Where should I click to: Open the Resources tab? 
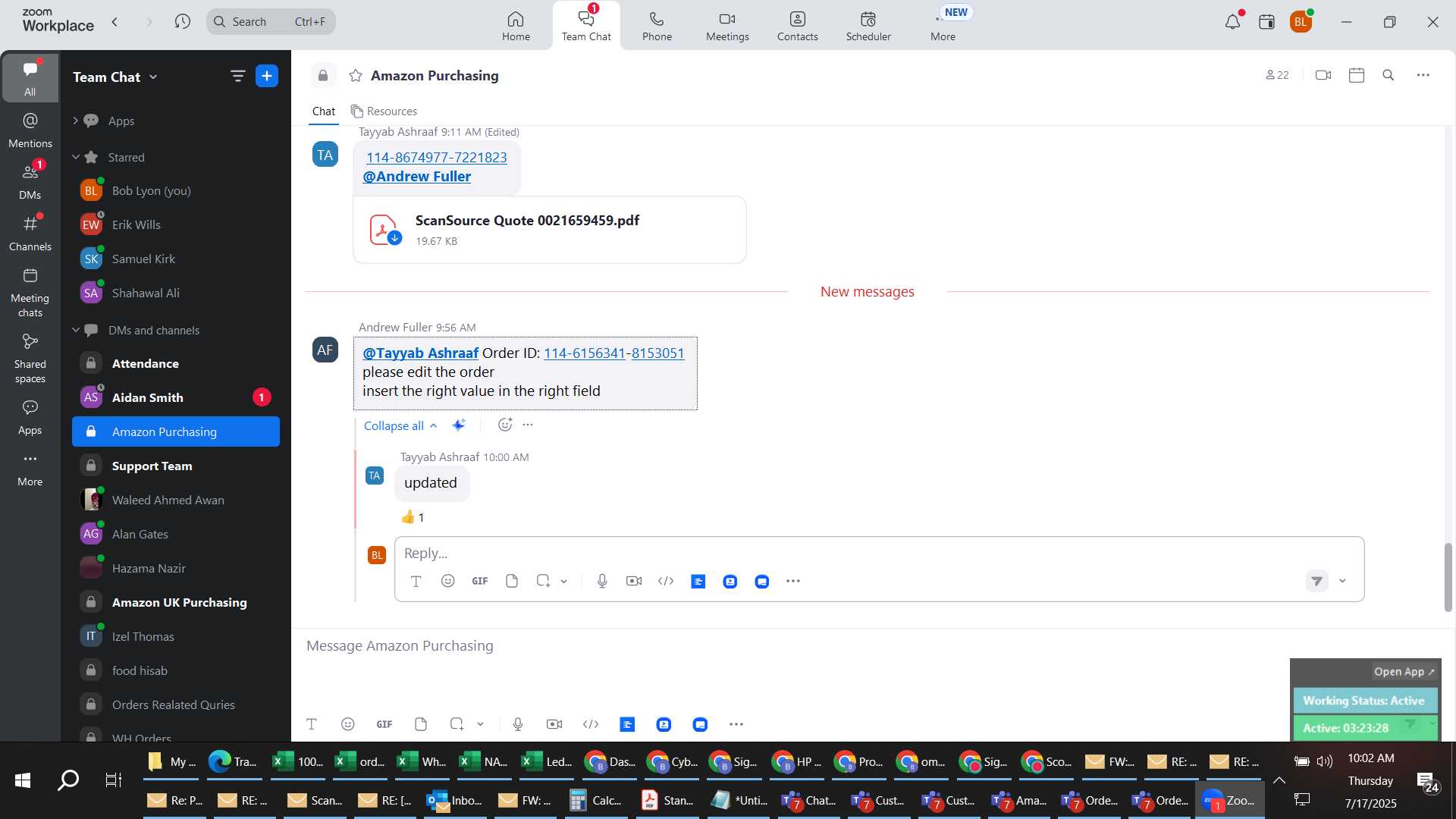[384, 111]
